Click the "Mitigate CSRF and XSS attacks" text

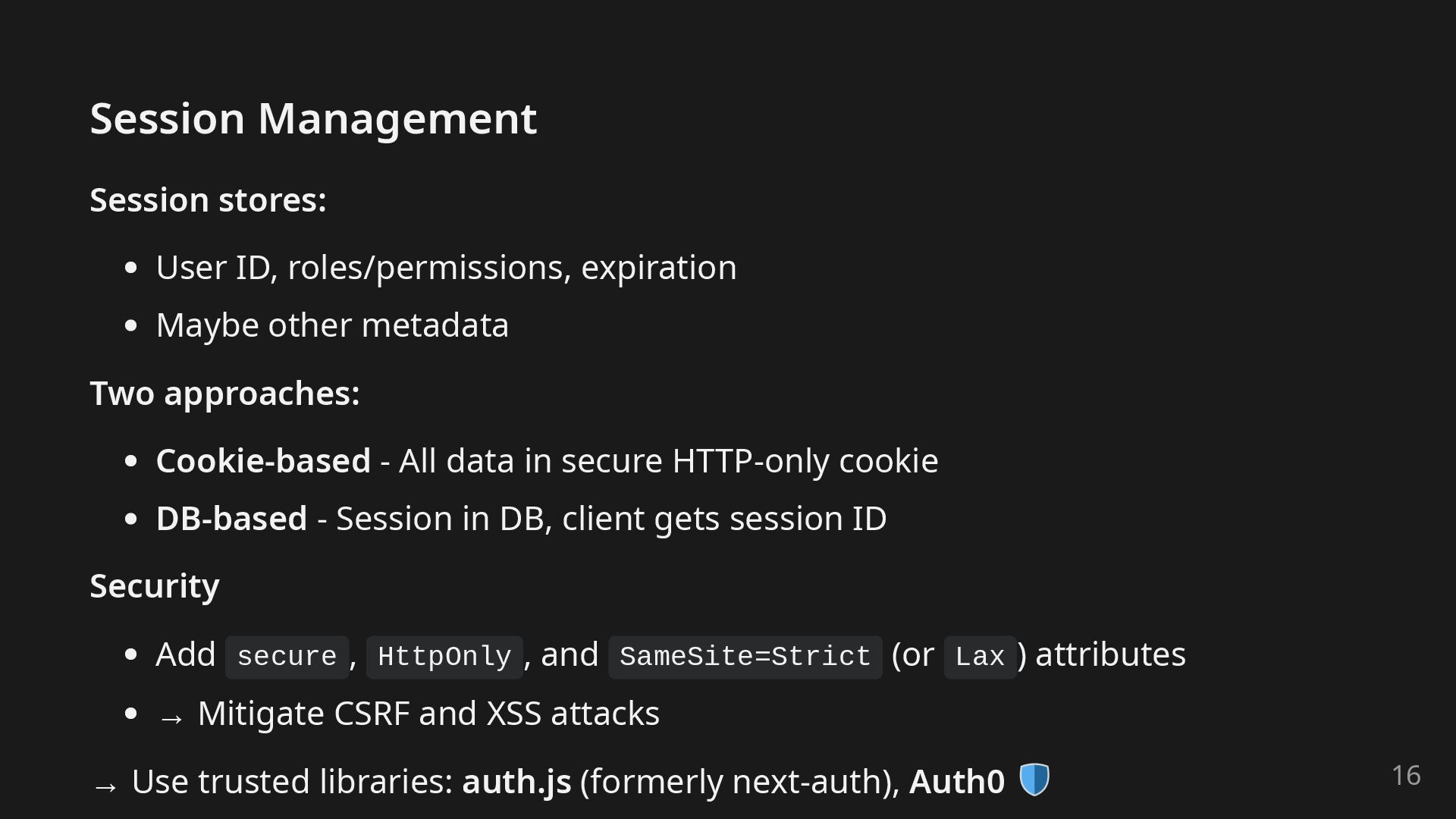(428, 714)
